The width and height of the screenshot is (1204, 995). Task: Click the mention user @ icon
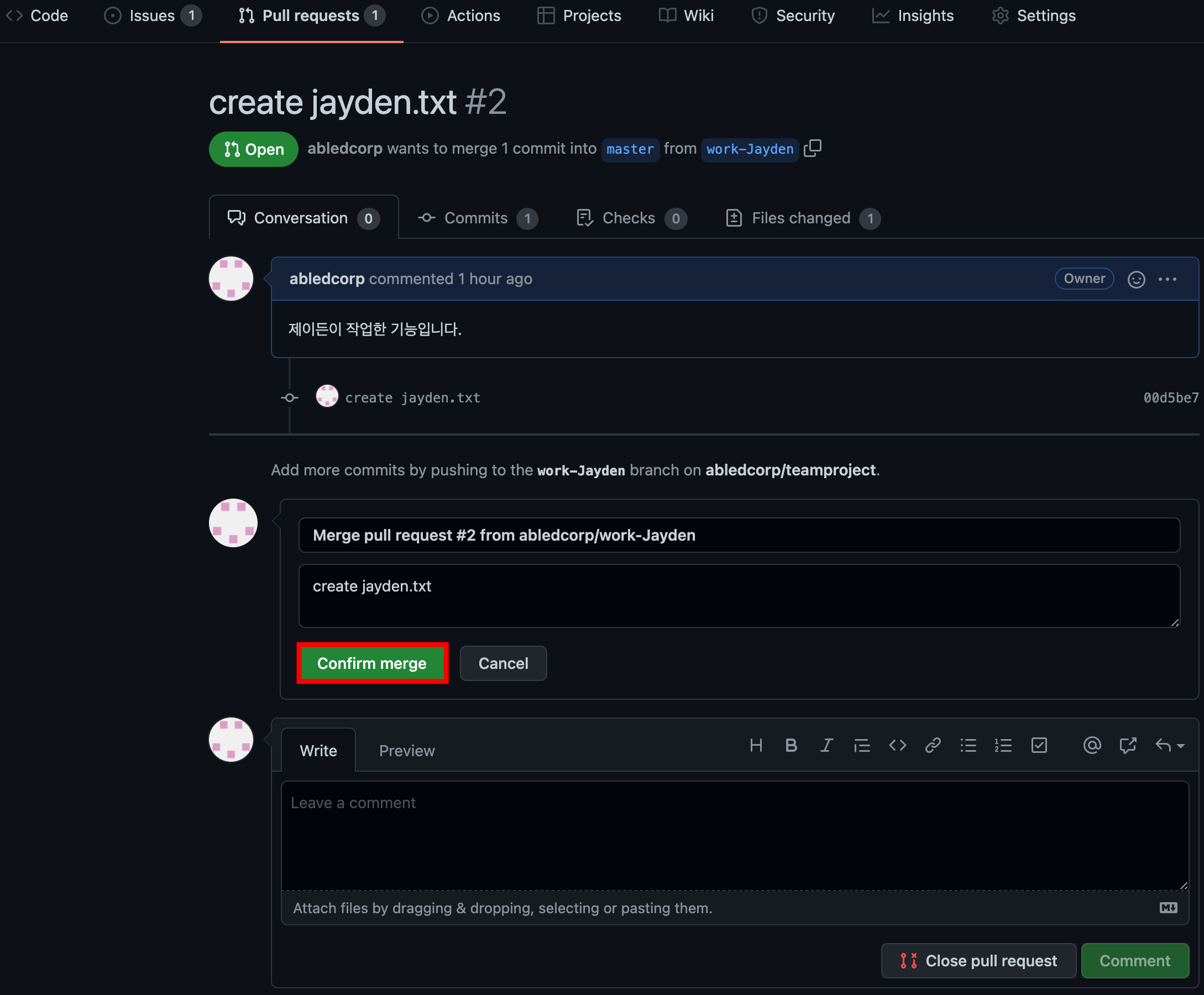(x=1092, y=745)
